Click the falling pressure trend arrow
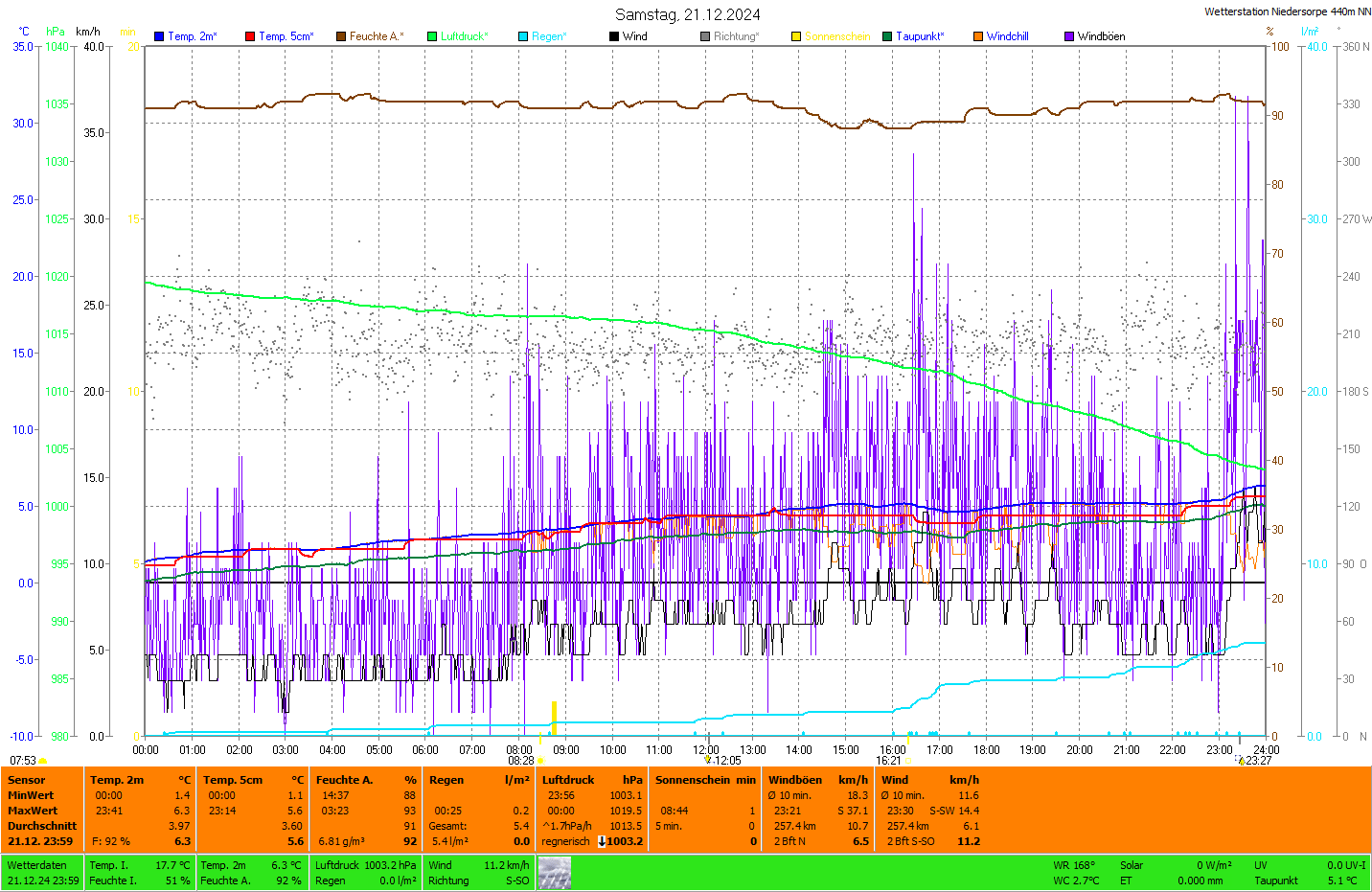The width and height of the screenshot is (1372, 892). click(602, 841)
